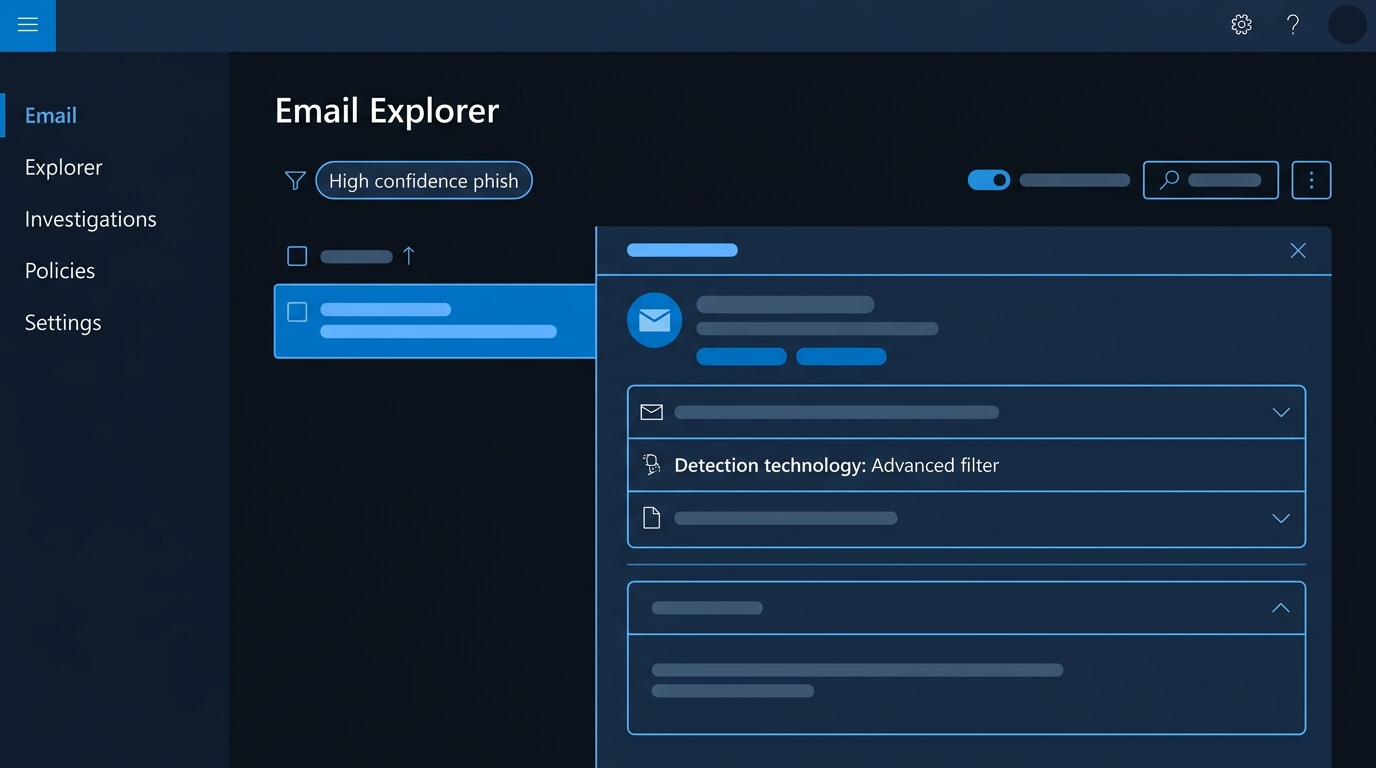Image resolution: width=1376 pixels, height=768 pixels.
Task: Click the filter funnel icon
Action: point(295,181)
